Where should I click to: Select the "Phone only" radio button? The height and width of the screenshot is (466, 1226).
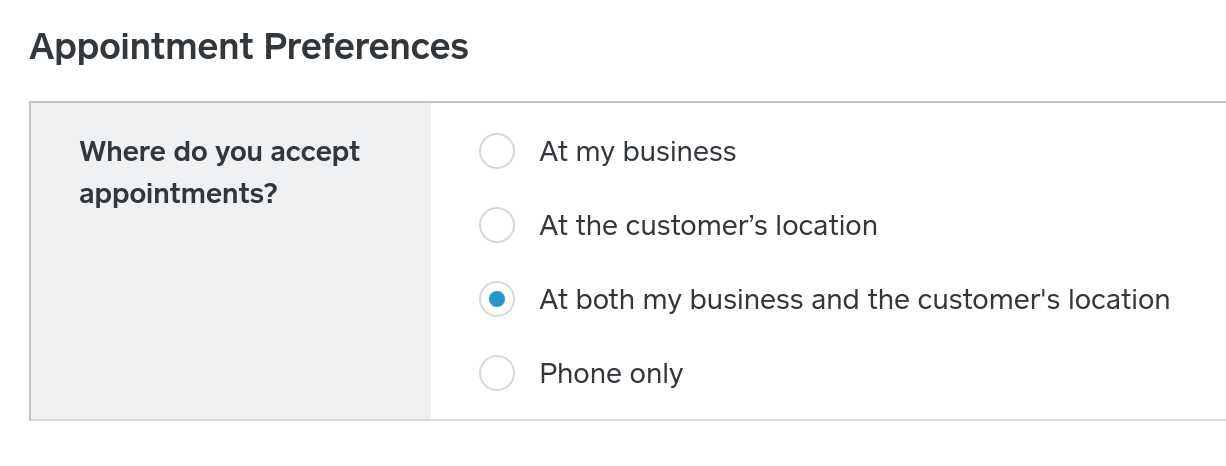[497, 373]
